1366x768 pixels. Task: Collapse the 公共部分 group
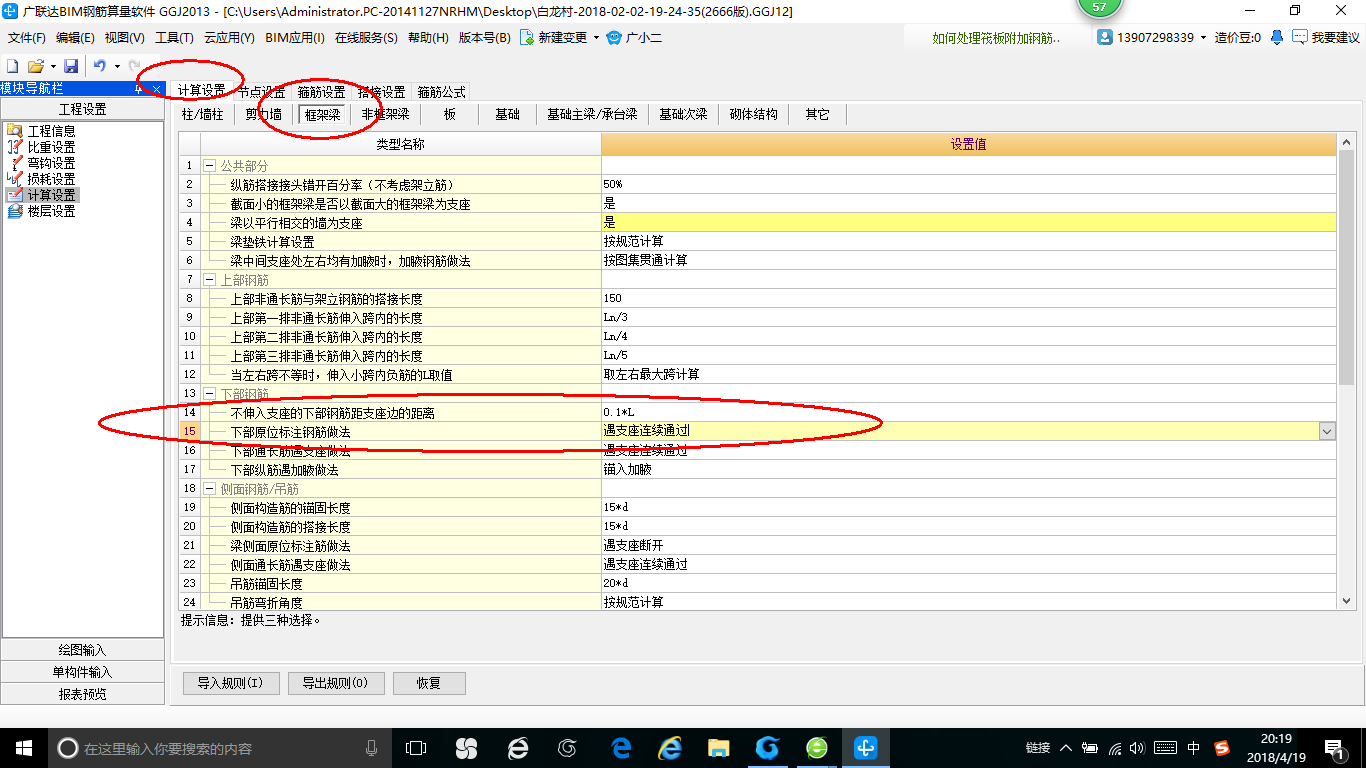coord(209,165)
